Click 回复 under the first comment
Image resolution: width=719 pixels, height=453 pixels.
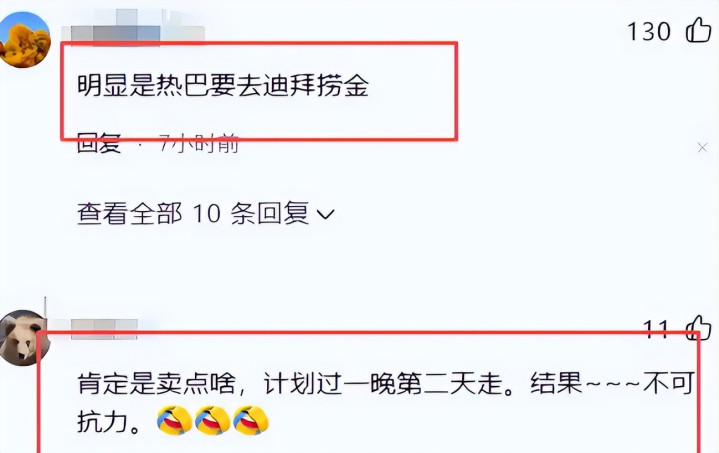coord(99,144)
